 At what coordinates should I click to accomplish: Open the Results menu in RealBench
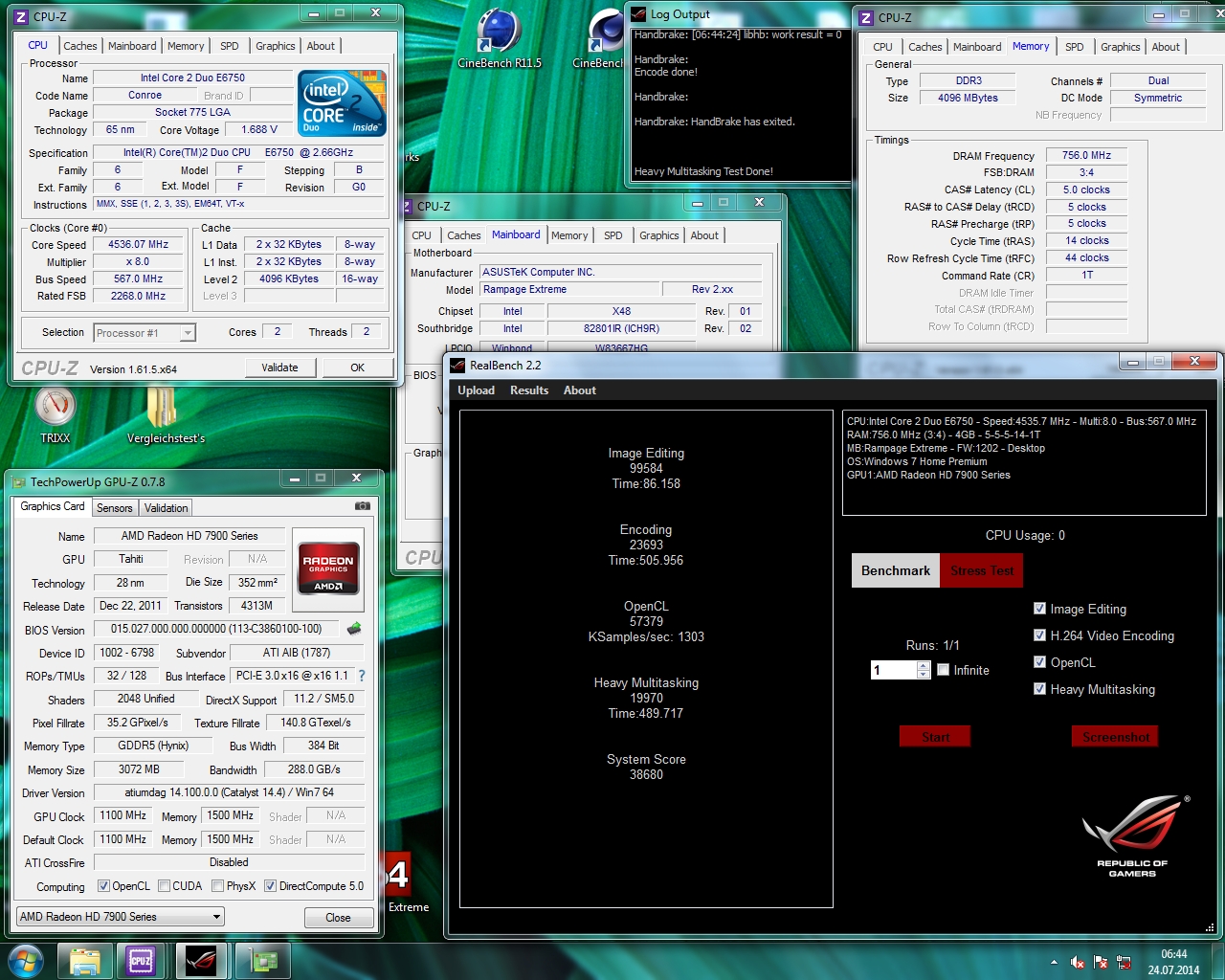(529, 390)
